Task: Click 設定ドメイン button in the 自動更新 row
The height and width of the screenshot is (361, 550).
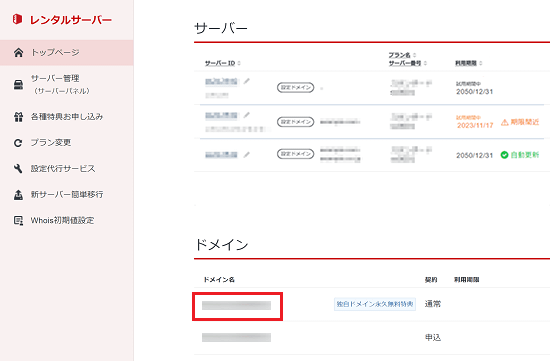Action: (296, 154)
